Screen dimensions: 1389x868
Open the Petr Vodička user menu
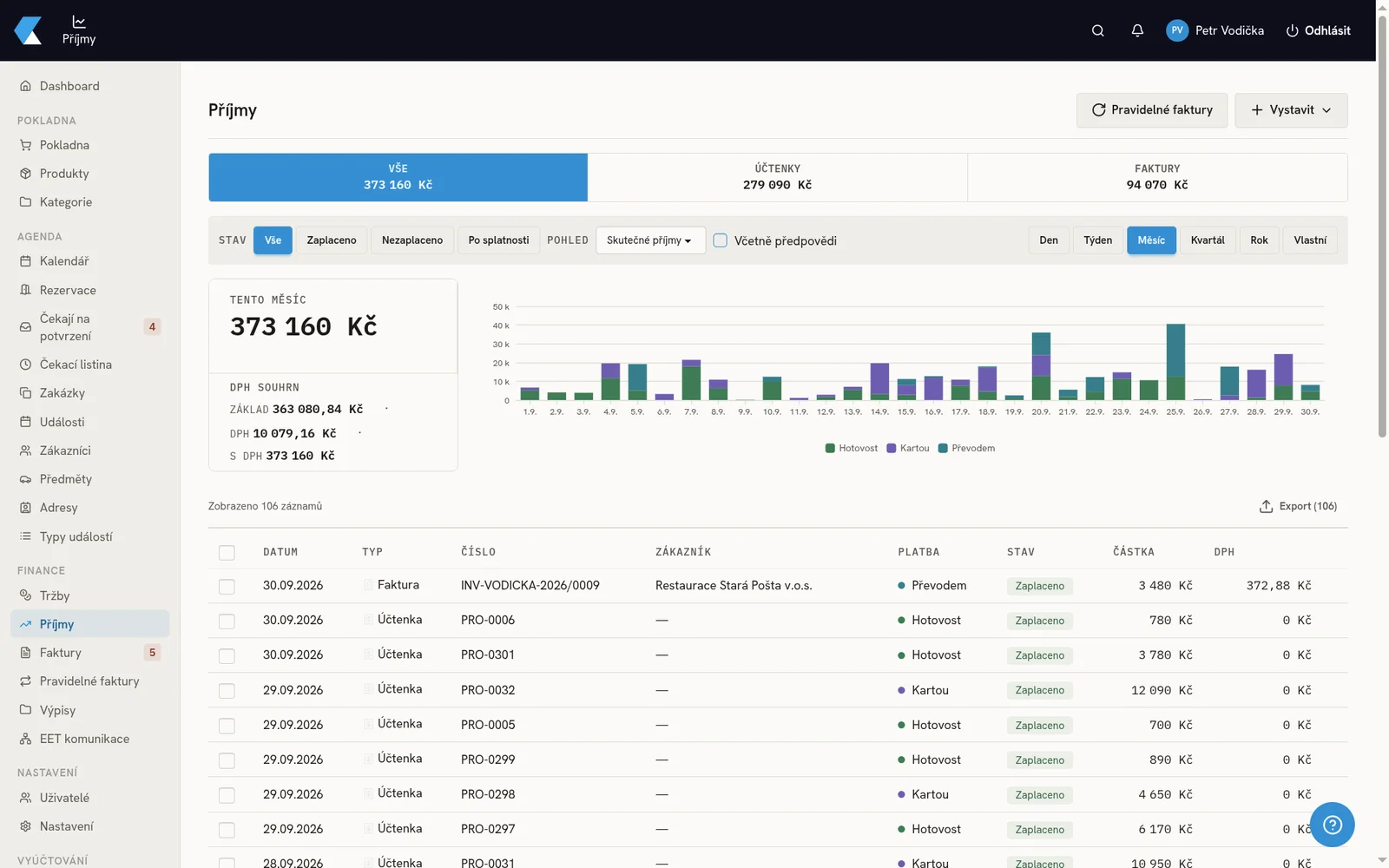tap(1215, 30)
